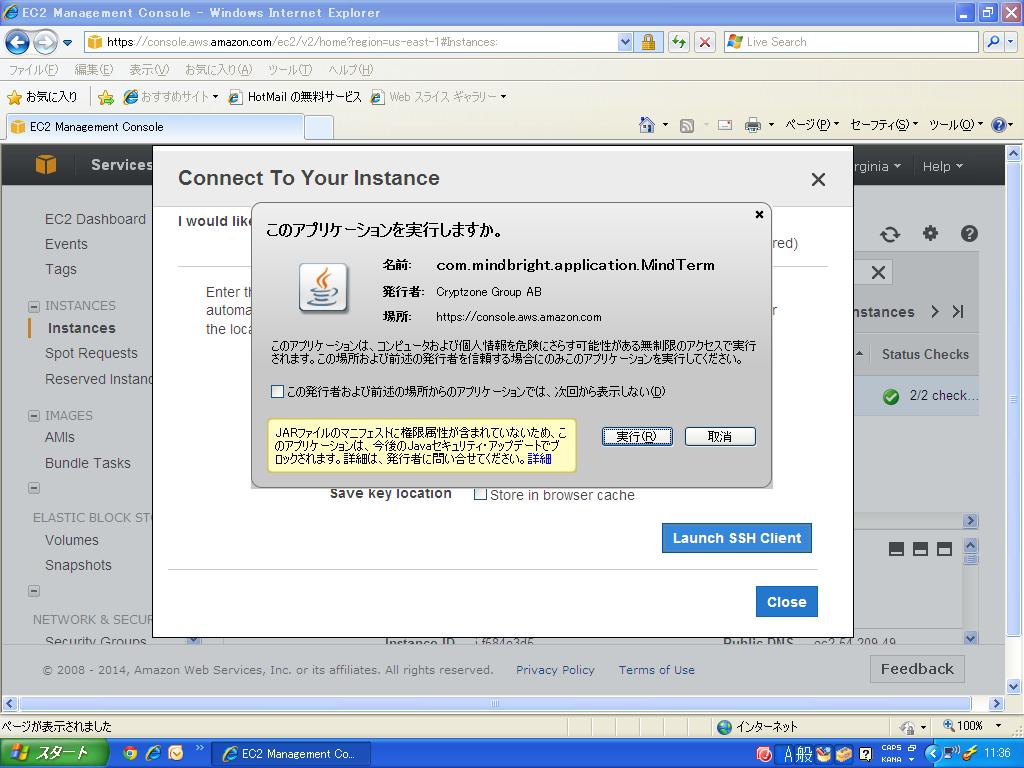Viewport: 1024px width, 768px height.
Task: Click the Java coffee cup icon
Action: coord(323,288)
